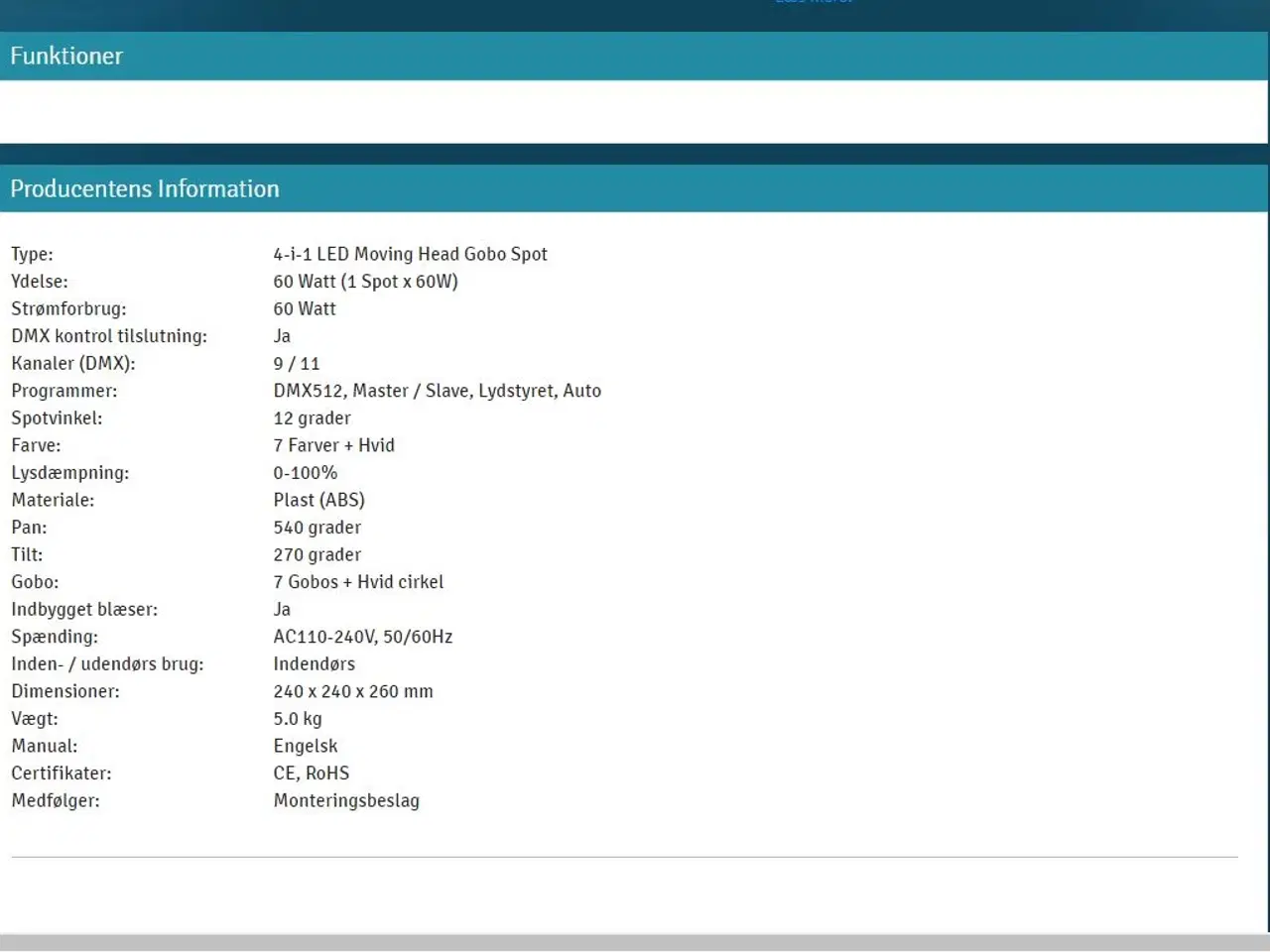Select '7 Farver + Hvid' value

(x=333, y=445)
